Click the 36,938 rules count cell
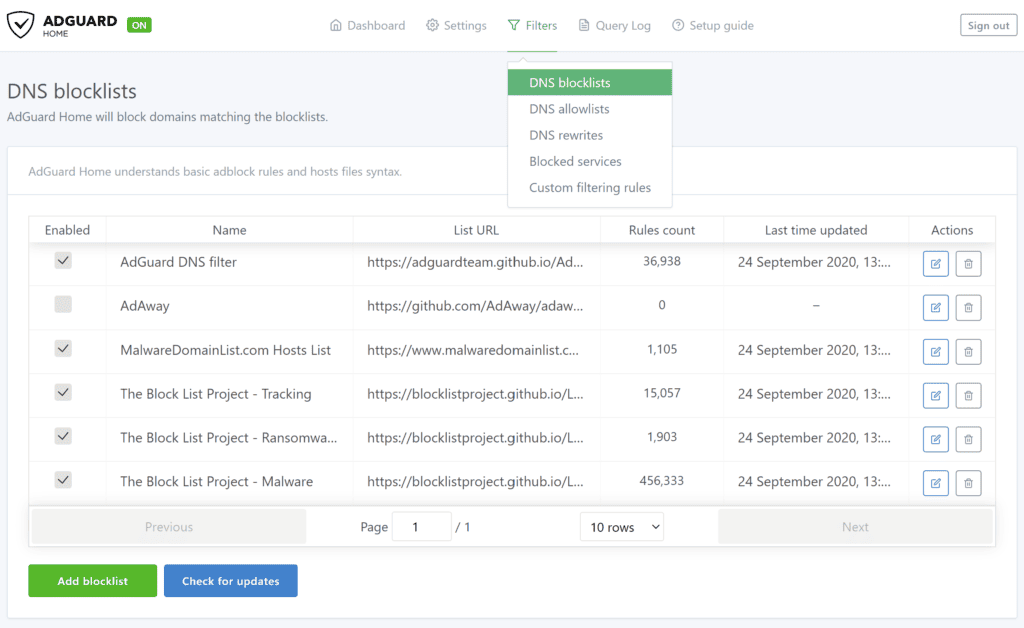 click(x=662, y=261)
